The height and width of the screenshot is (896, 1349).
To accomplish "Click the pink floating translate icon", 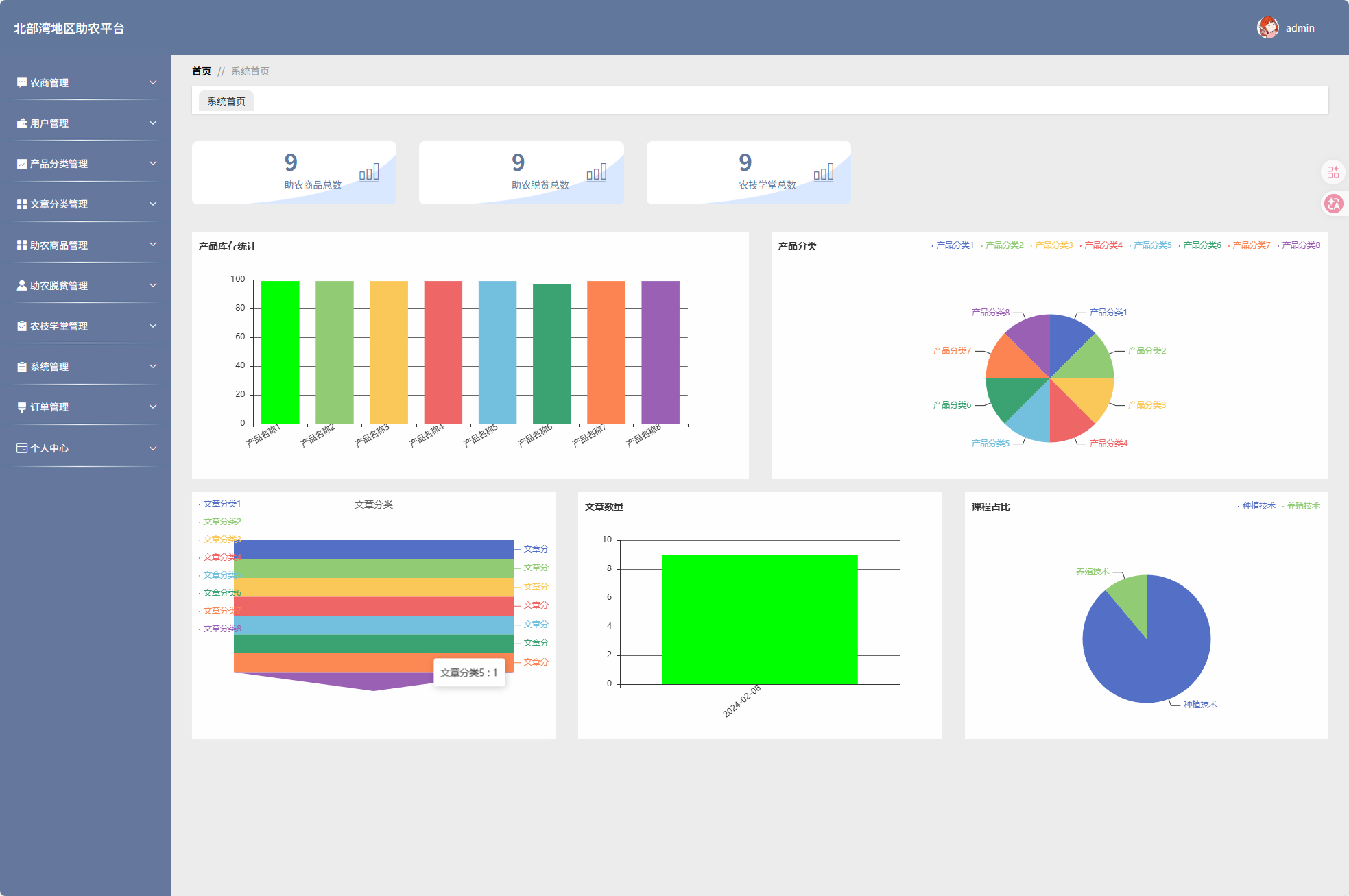I will pos(1333,204).
